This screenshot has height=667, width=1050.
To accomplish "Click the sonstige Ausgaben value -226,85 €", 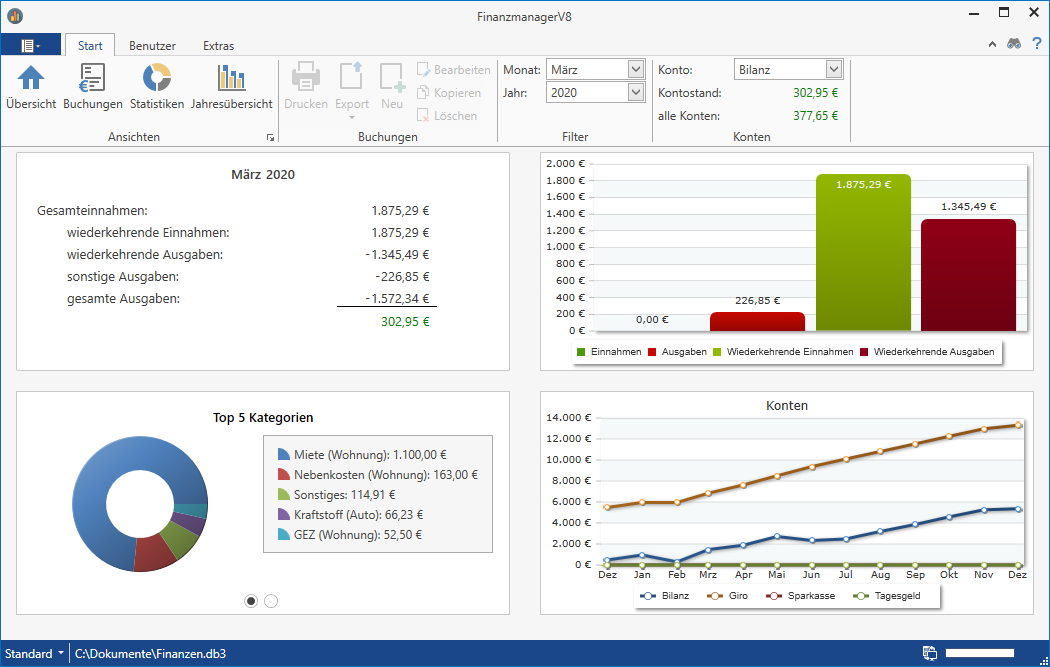I will pyautogui.click(x=402, y=277).
